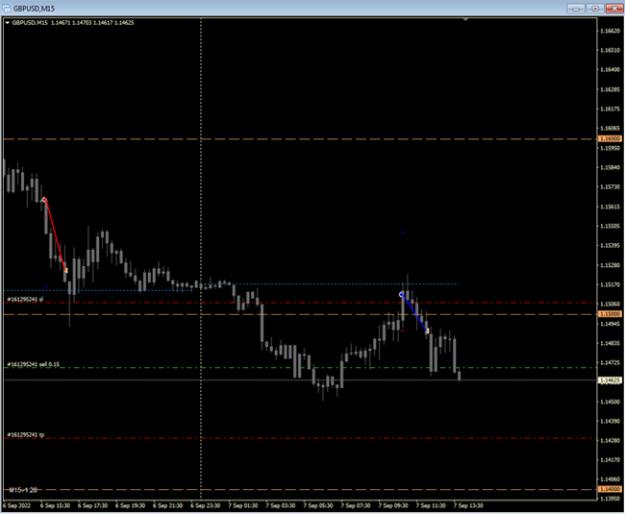This screenshot has width=625, height=514.
Task: Click the 1.16285 price scale label
Action: pos(610,89)
